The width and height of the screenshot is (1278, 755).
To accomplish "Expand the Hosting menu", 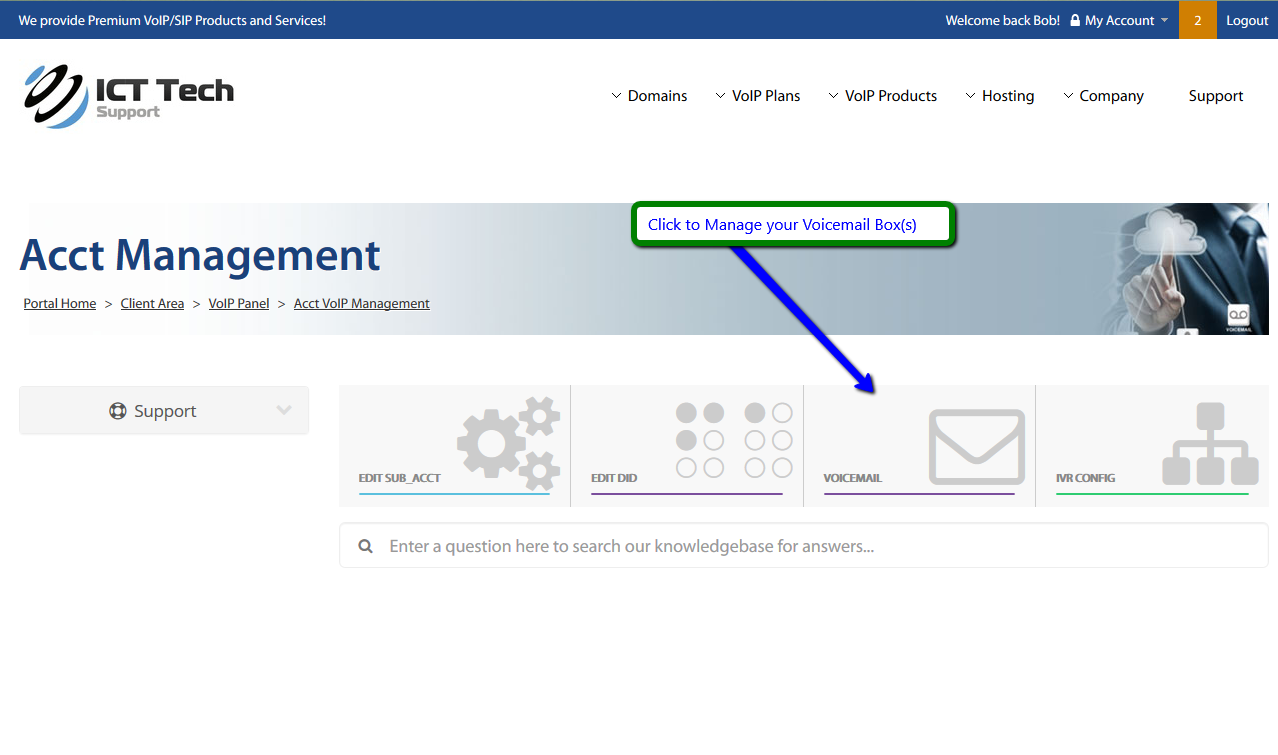I will coord(1000,96).
